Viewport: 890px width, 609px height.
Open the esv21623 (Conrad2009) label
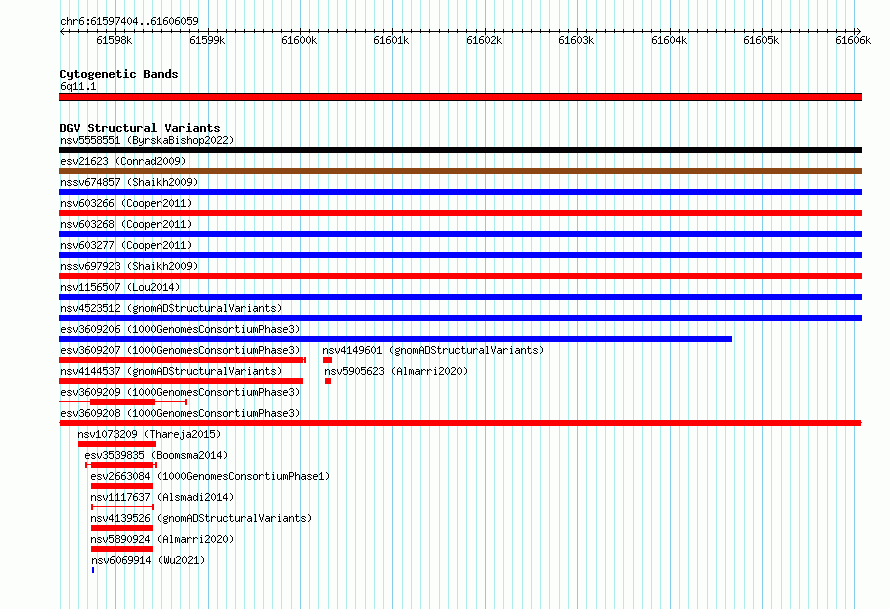[123, 161]
